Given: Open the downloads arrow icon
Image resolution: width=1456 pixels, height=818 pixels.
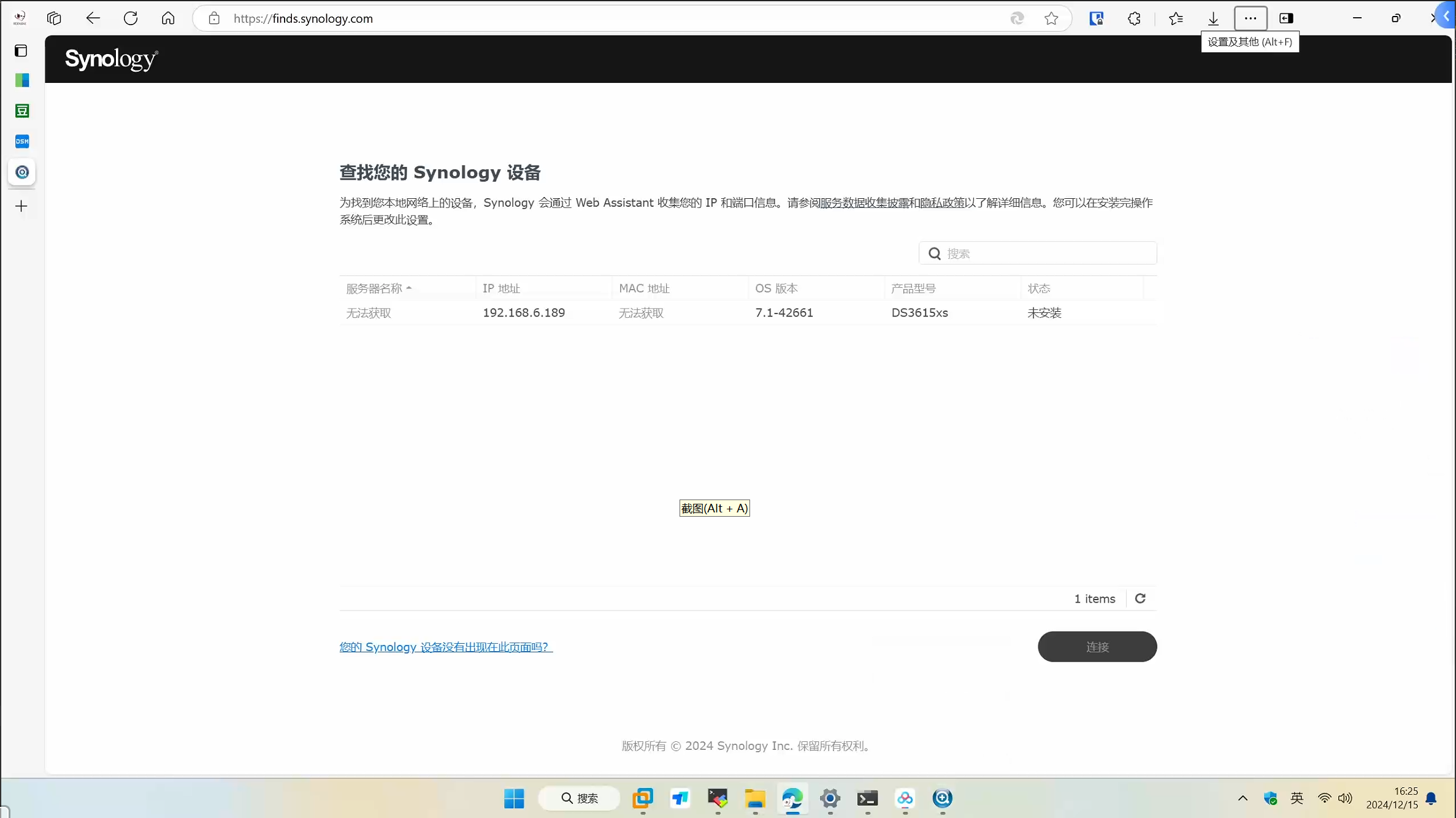Looking at the screenshot, I should coord(1213,18).
